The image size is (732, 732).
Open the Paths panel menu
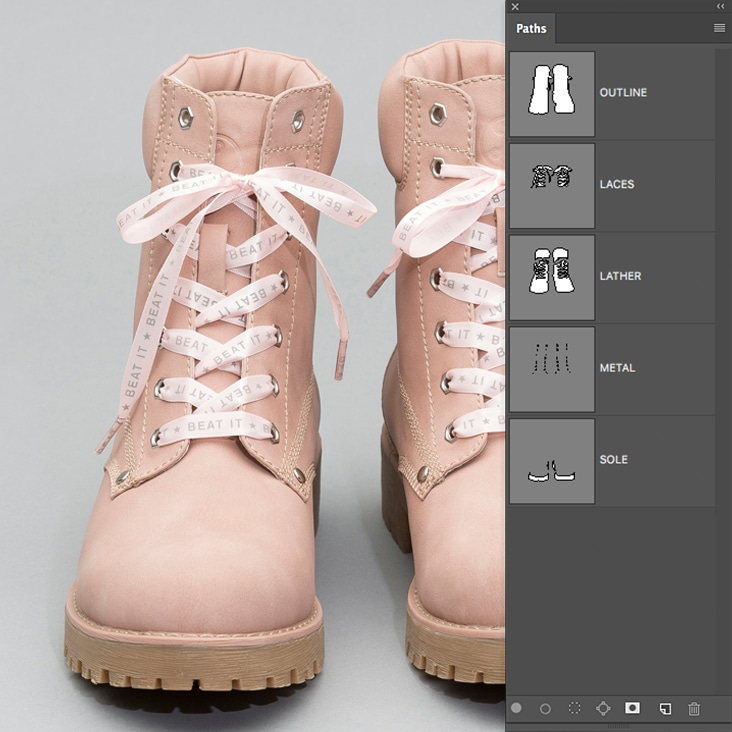tap(719, 28)
